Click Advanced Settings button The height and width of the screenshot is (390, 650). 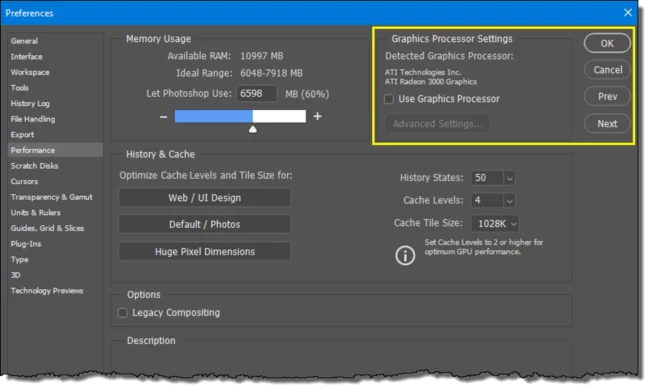[x=437, y=124]
